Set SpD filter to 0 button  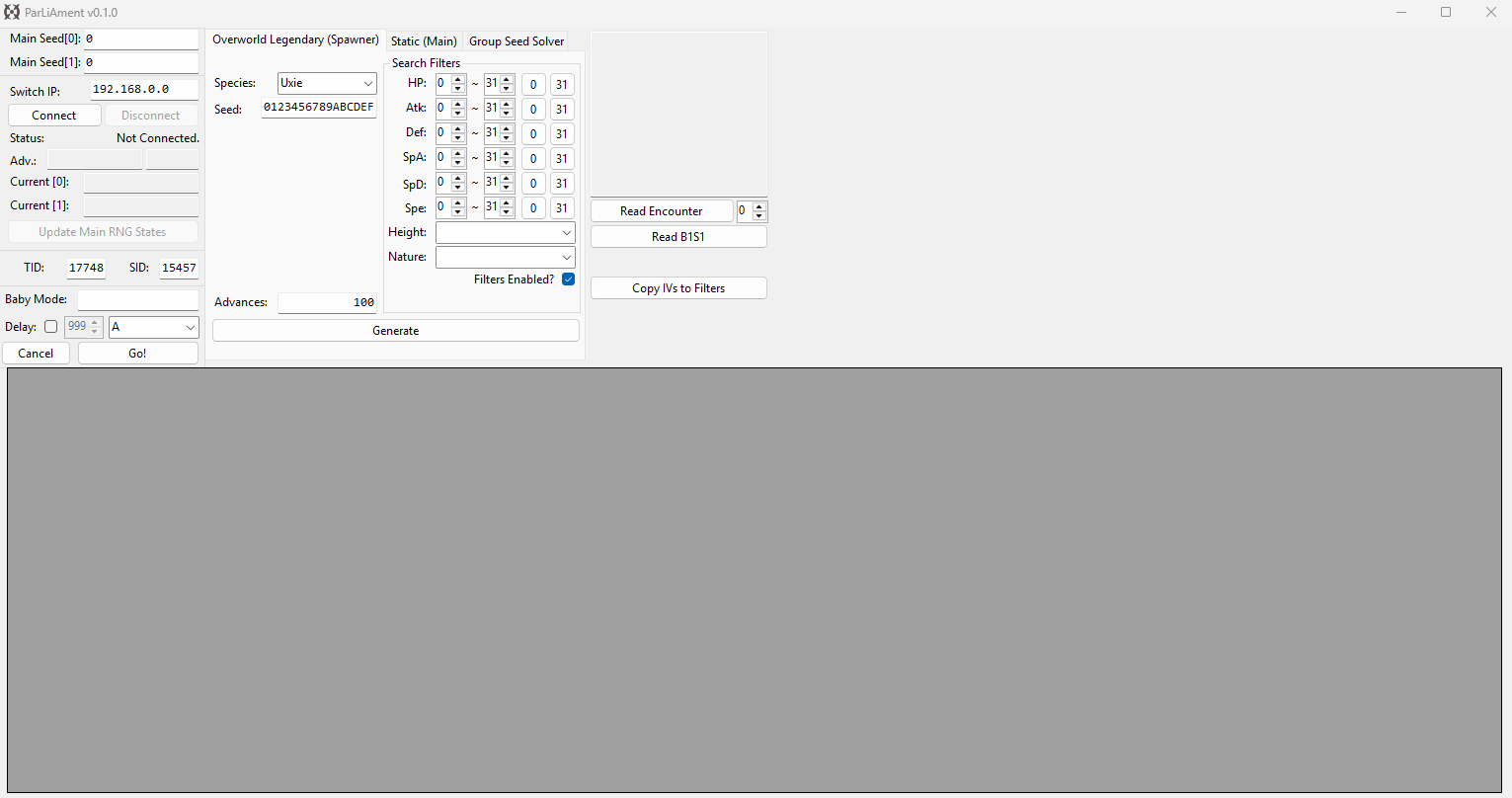coord(533,184)
